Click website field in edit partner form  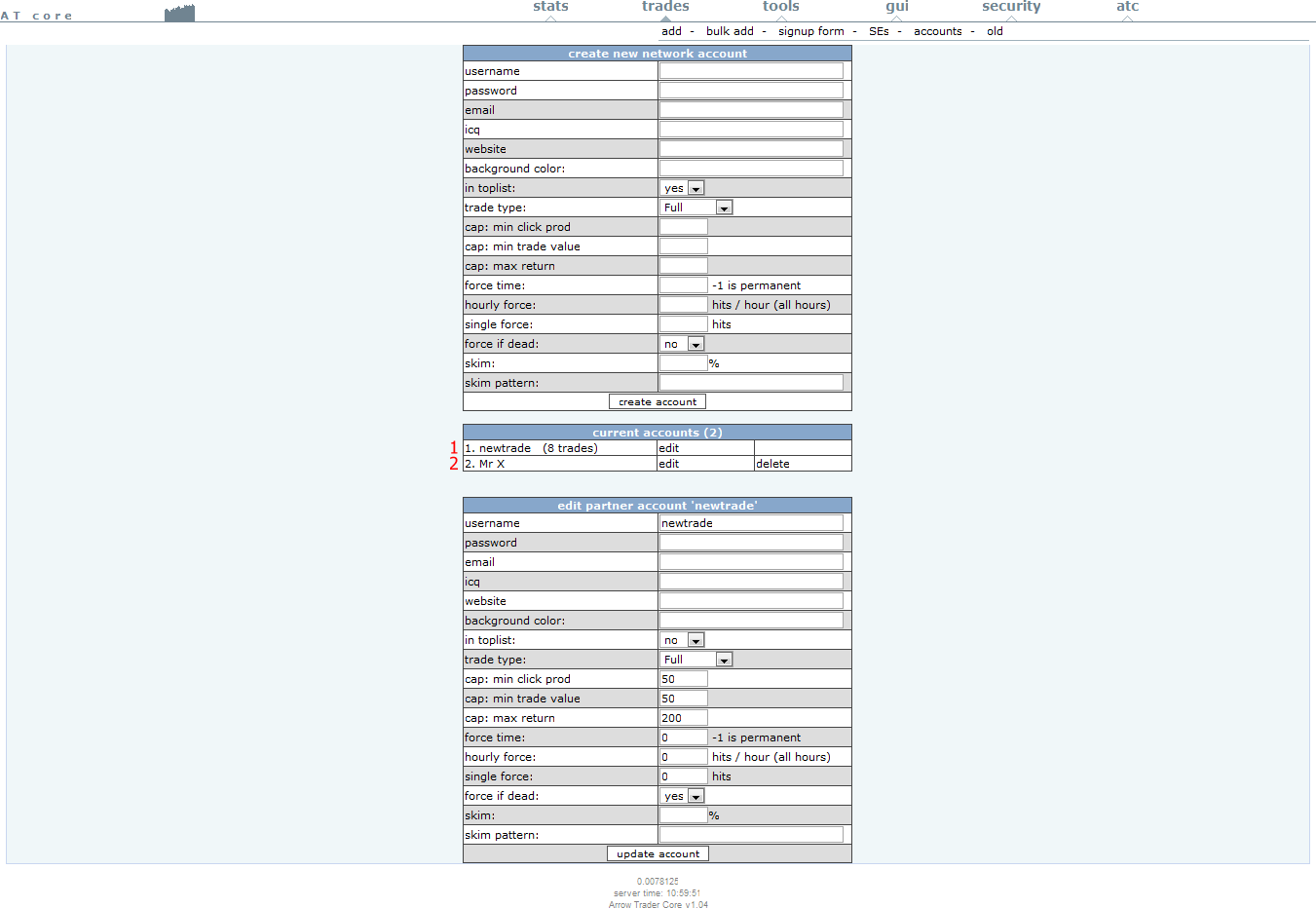[751, 601]
